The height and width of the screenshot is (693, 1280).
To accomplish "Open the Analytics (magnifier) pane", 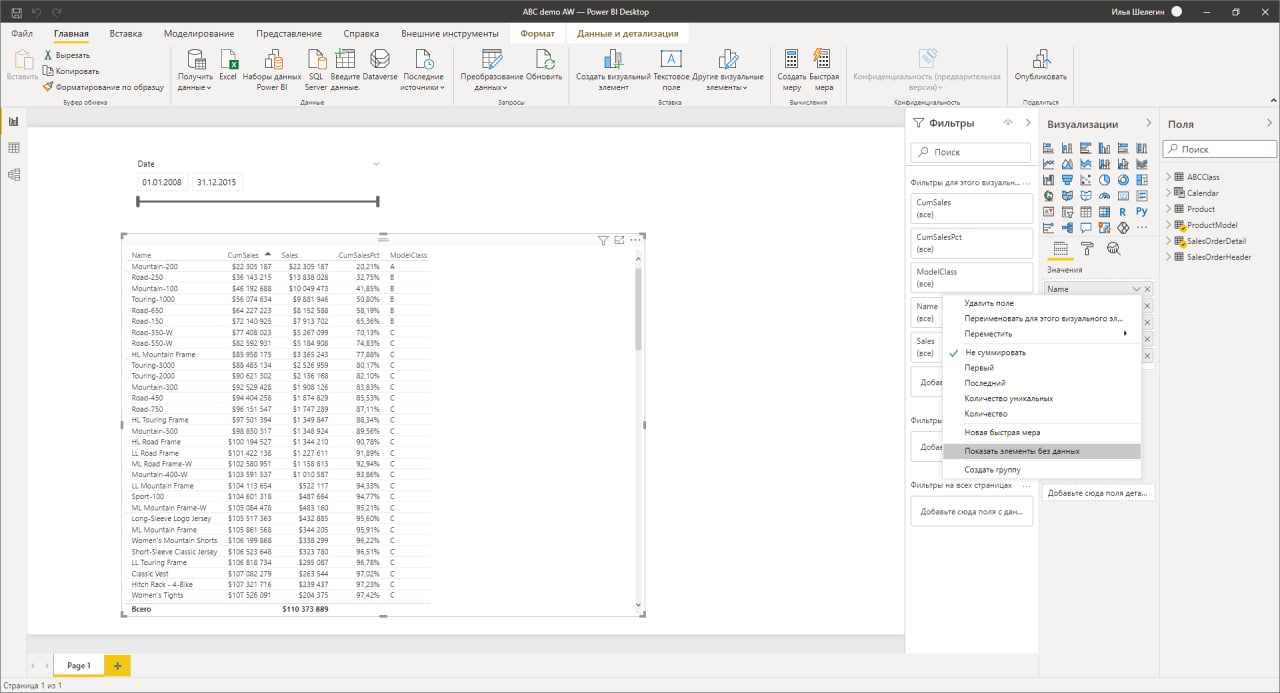I will (1112, 249).
